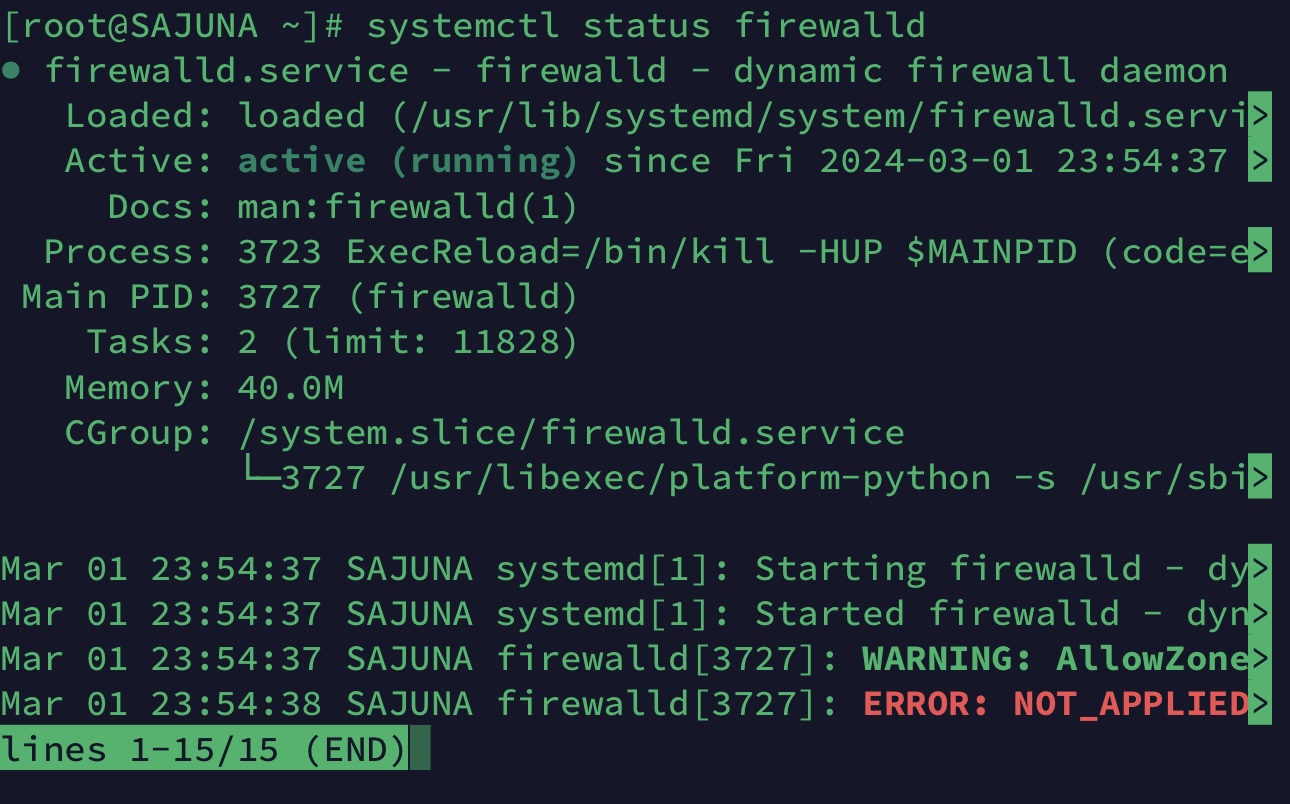
Task: Click the truncation arrow on the Loaded line
Action: tap(1260, 116)
